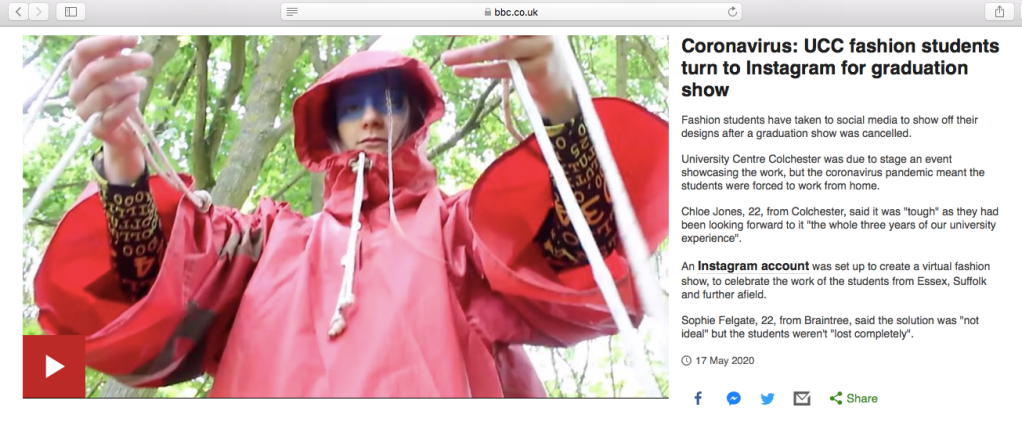Play the fashion student video
Image resolution: width=1022 pixels, height=422 pixels.
(54, 367)
